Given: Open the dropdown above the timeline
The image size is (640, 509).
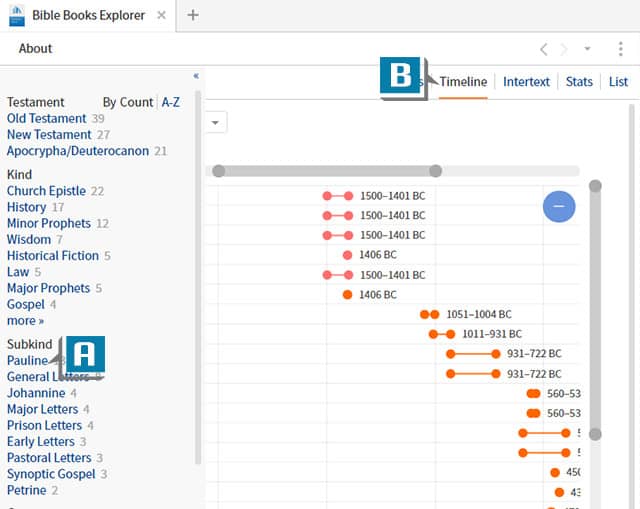Looking at the screenshot, I should tap(216, 122).
